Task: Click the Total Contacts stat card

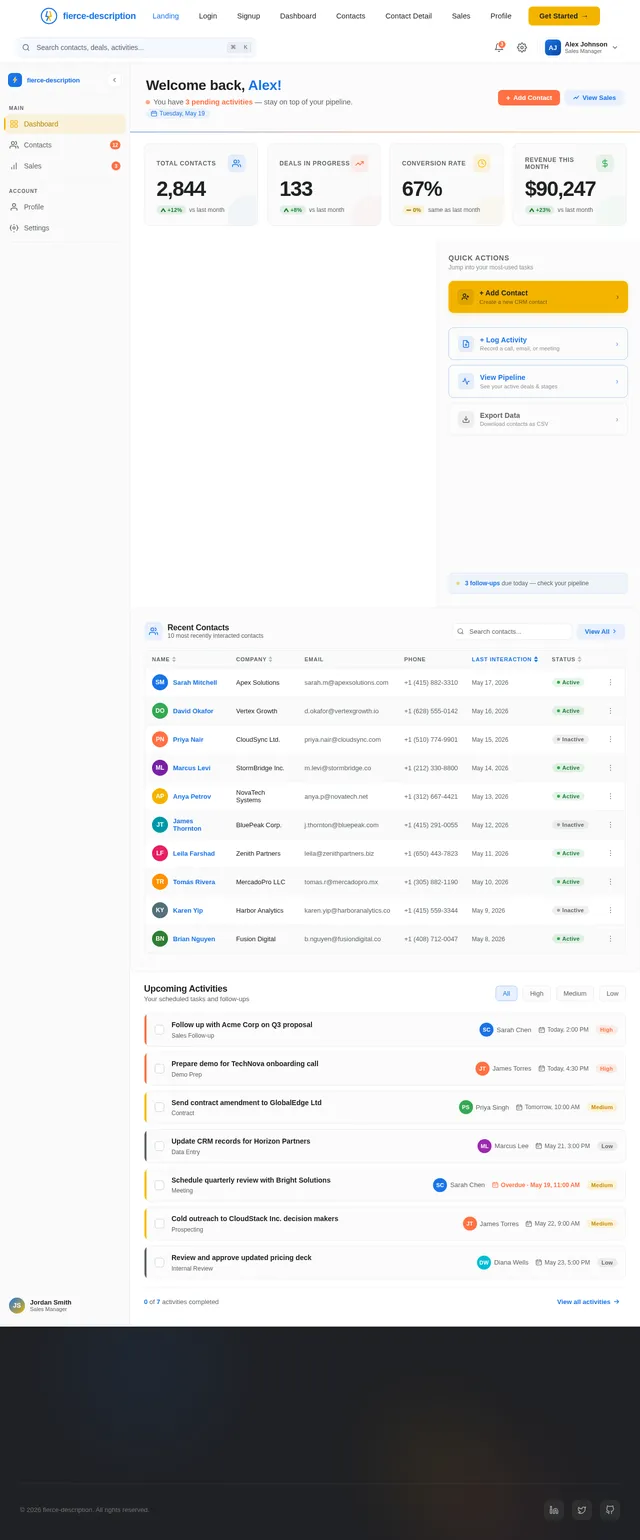Action: pyautogui.click(x=201, y=184)
